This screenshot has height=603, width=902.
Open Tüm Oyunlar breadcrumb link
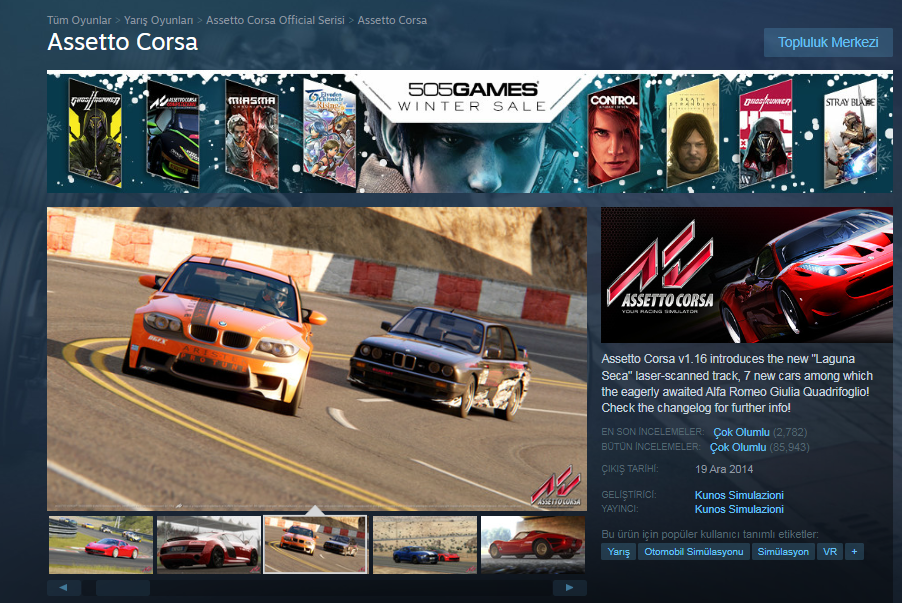point(79,20)
